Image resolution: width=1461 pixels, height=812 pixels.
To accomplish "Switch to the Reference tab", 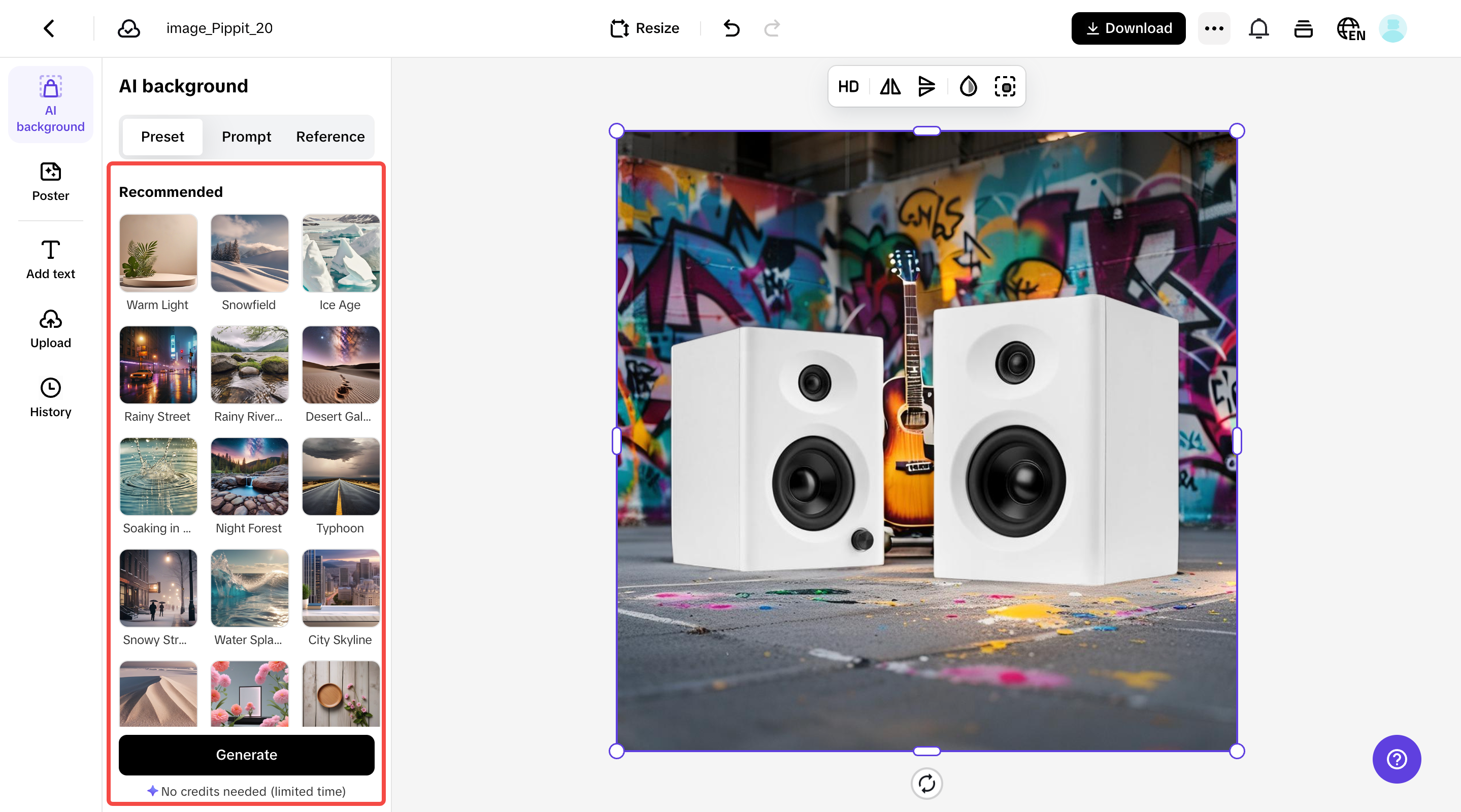I will click(x=329, y=137).
